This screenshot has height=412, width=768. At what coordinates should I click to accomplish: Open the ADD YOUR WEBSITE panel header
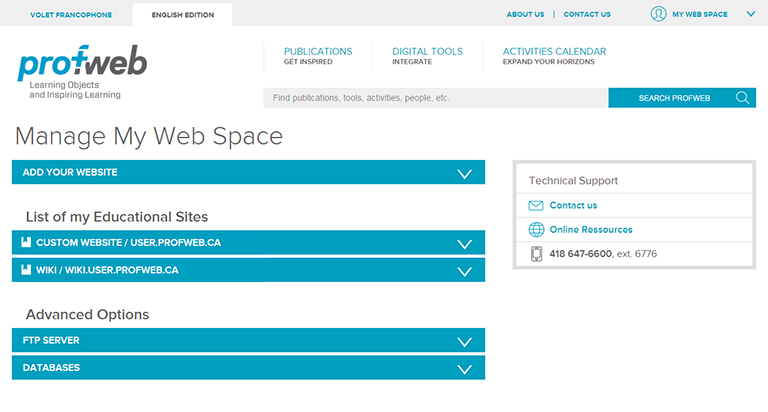click(x=248, y=172)
